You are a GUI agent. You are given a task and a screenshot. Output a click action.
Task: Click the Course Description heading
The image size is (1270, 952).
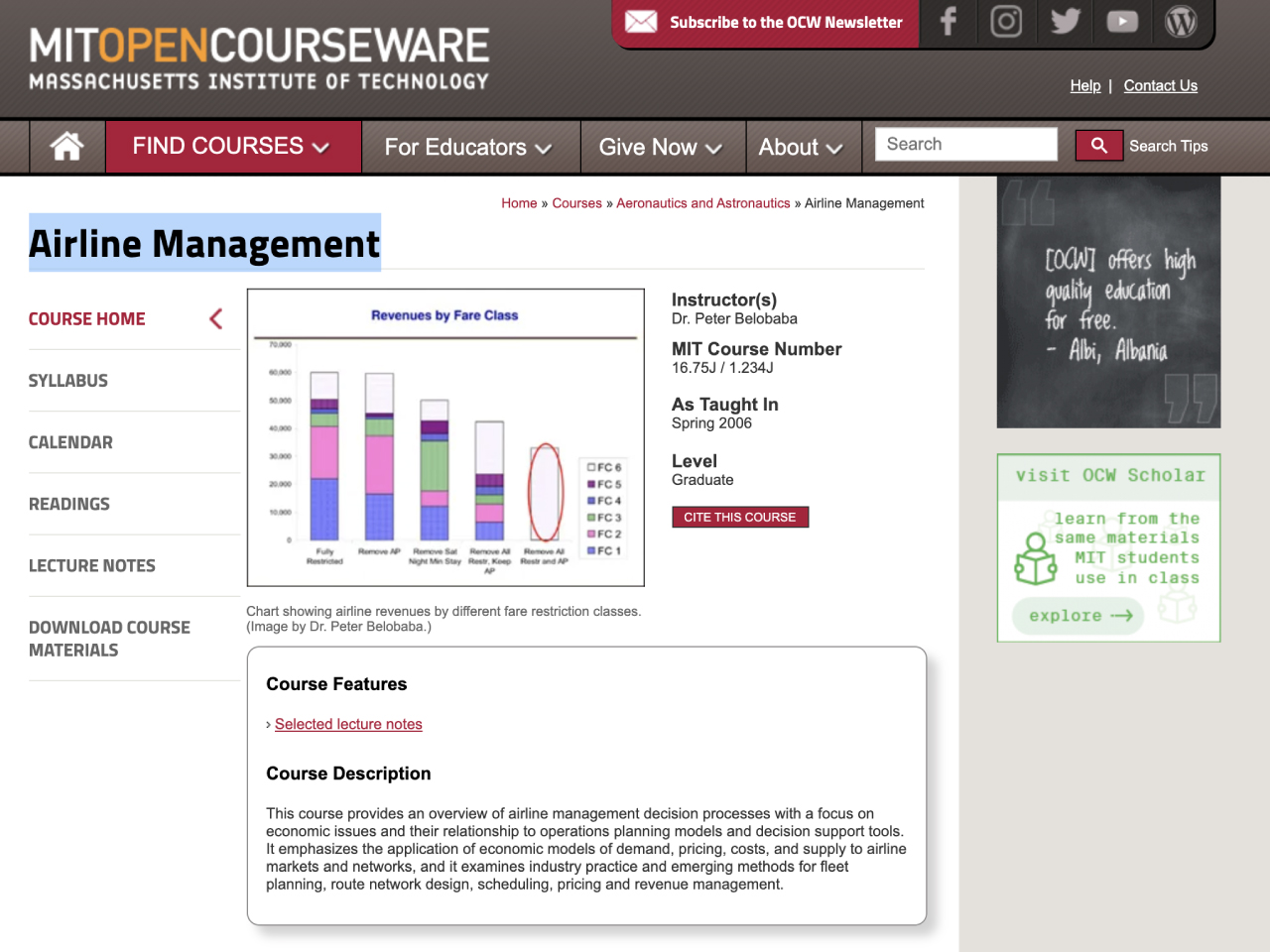pos(348,773)
